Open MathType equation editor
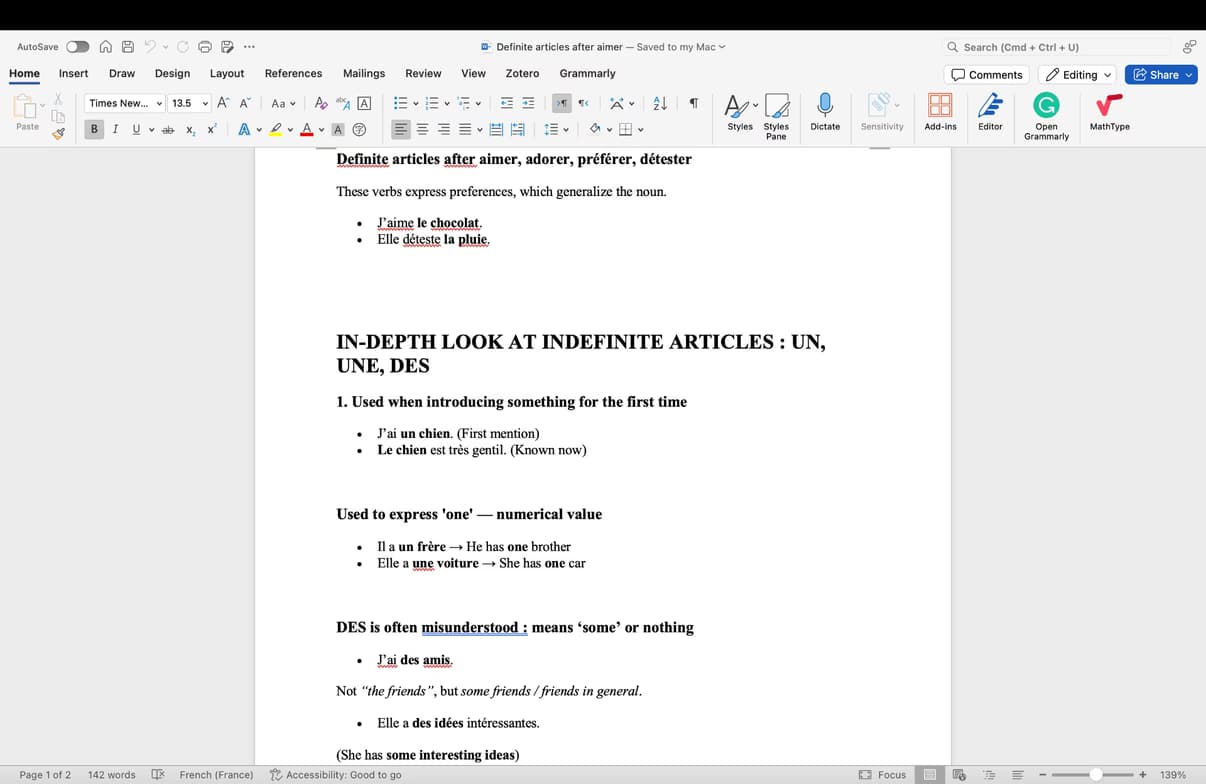 (x=1109, y=110)
